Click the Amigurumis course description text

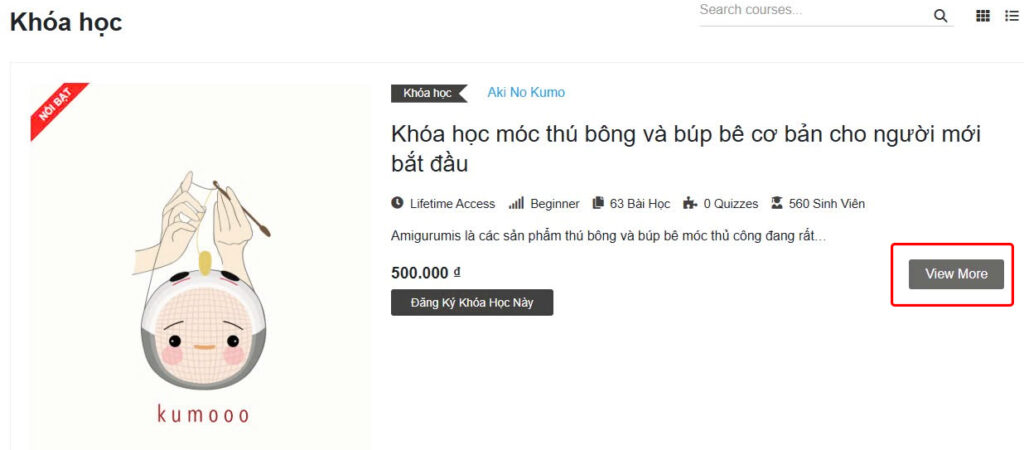(608, 237)
